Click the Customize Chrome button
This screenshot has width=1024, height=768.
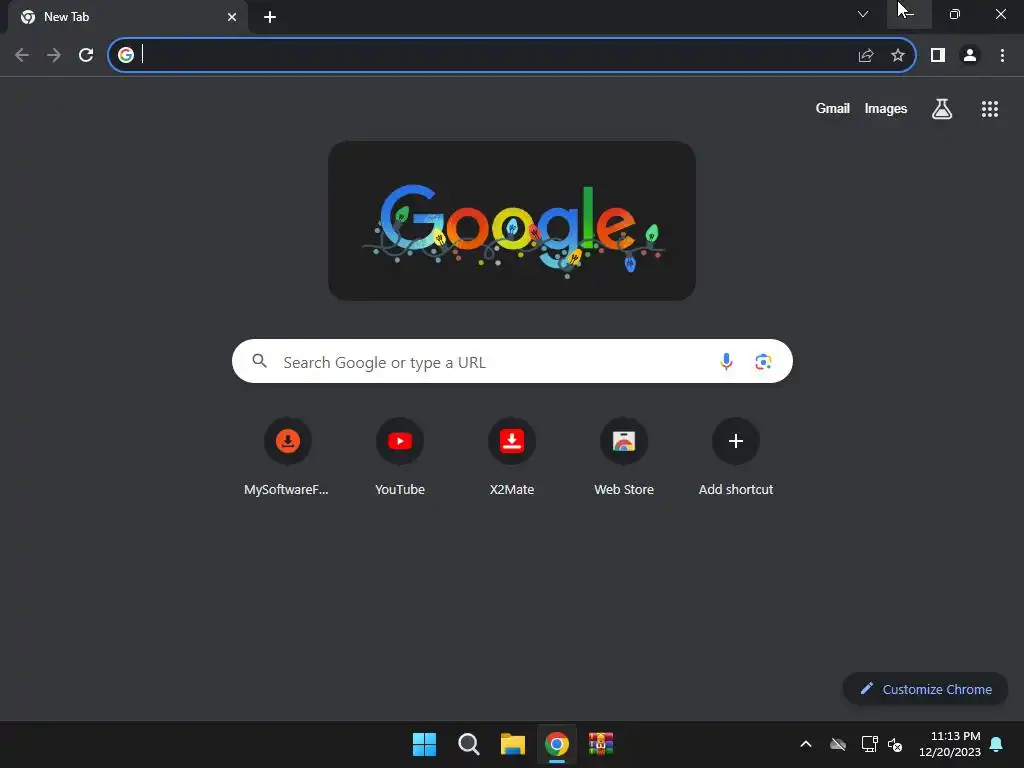click(925, 689)
